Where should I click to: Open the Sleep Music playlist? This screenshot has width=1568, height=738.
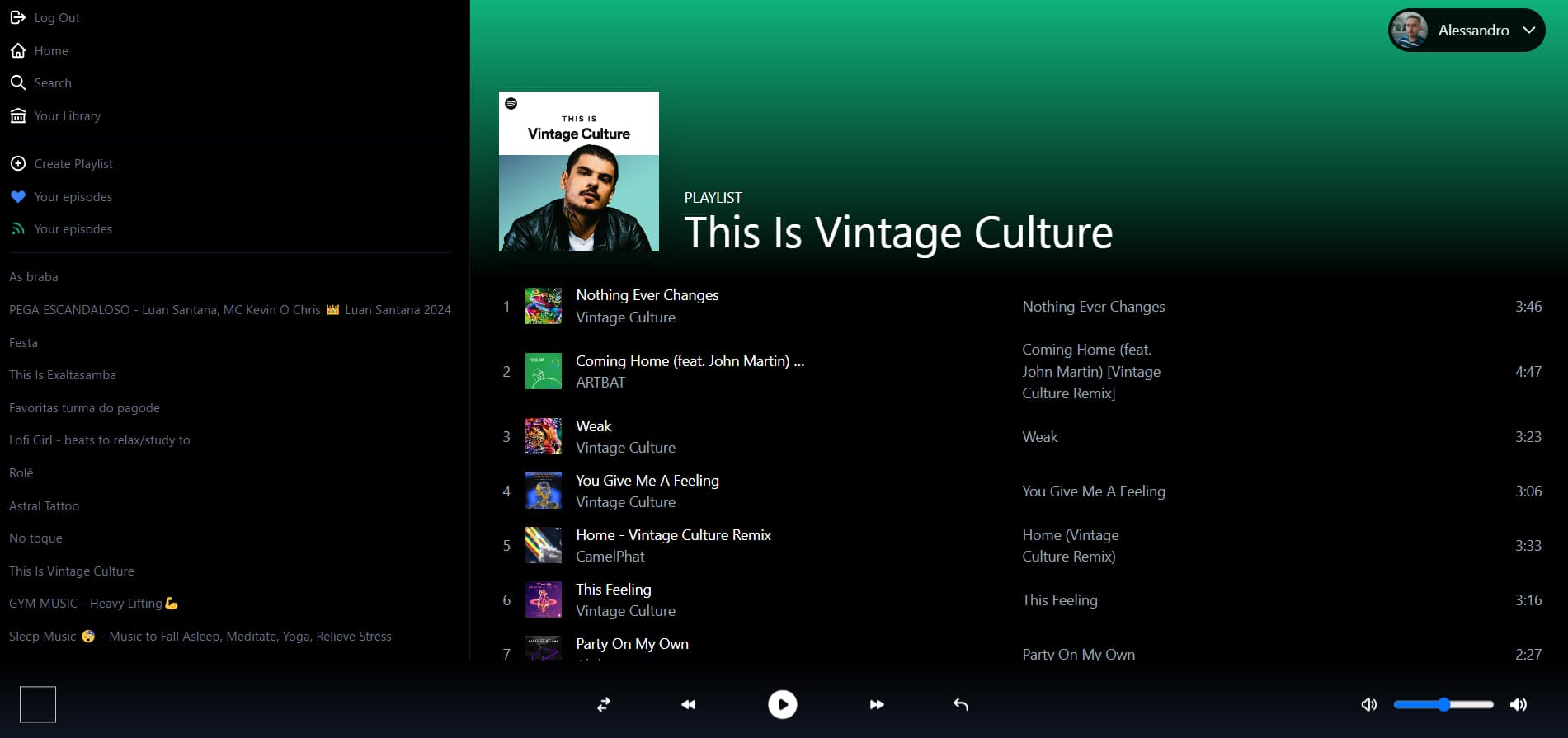200,637
